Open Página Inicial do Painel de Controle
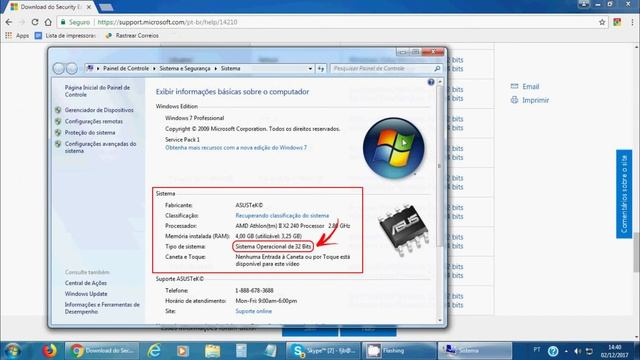Image resolution: width=640 pixels, height=360 pixels. point(97,91)
